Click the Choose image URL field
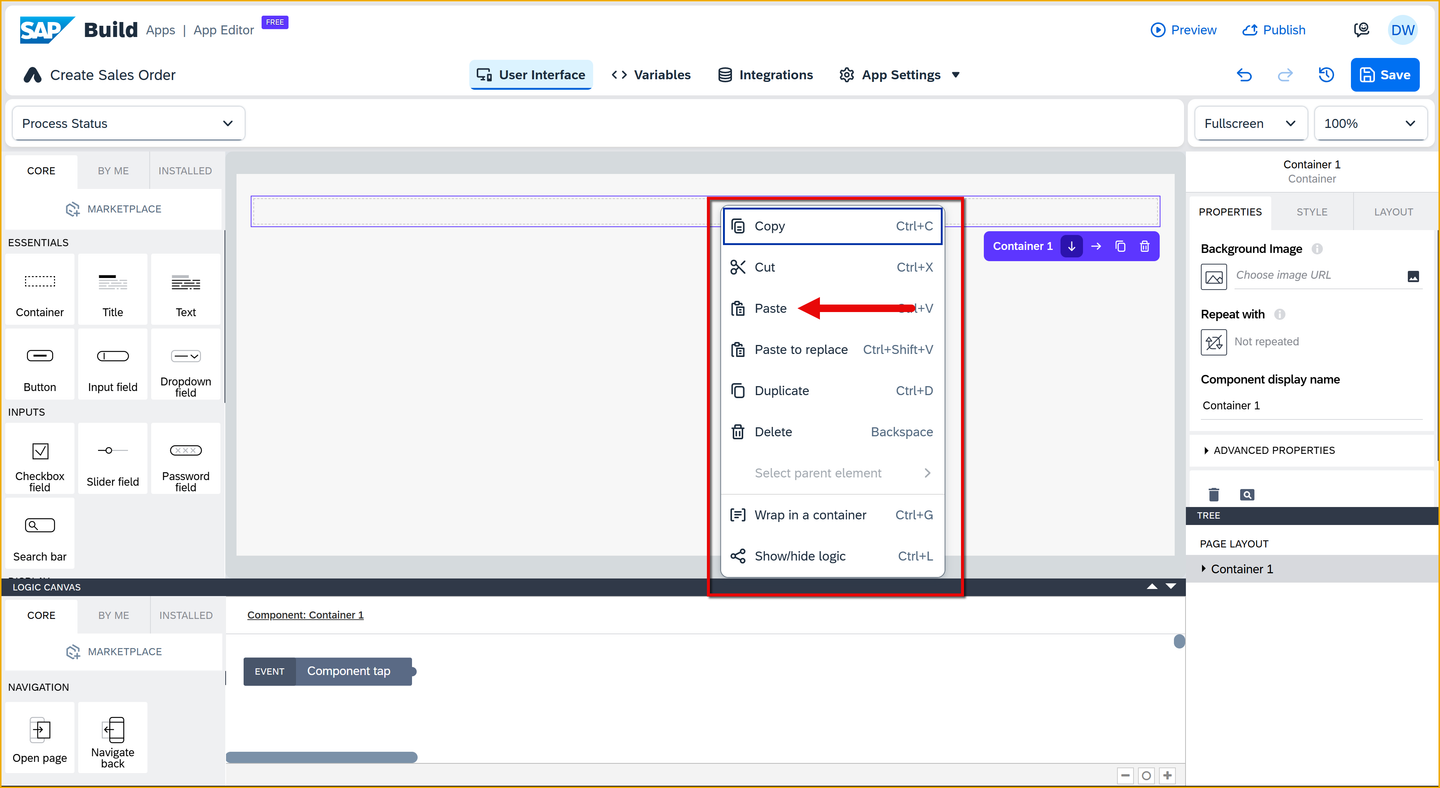 pos(1318,275)
